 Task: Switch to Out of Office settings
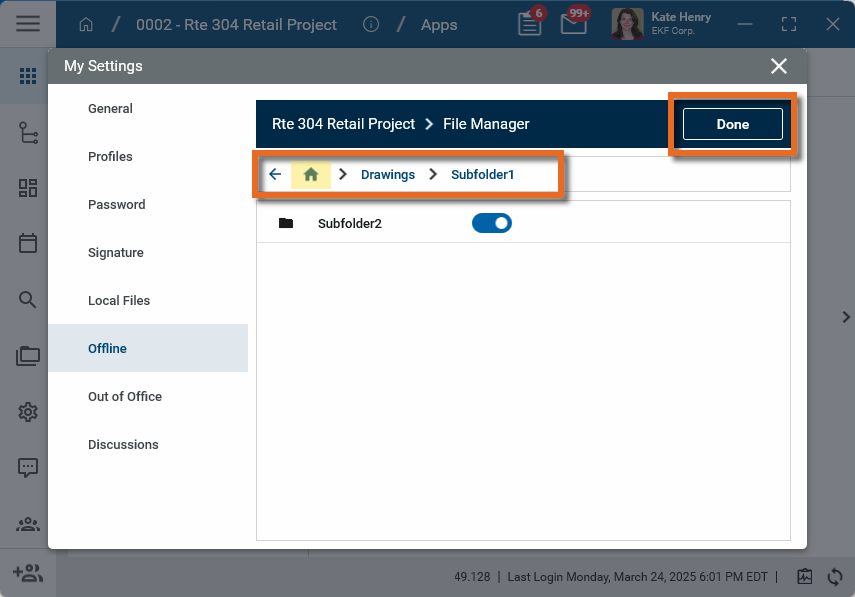[125, 397]
